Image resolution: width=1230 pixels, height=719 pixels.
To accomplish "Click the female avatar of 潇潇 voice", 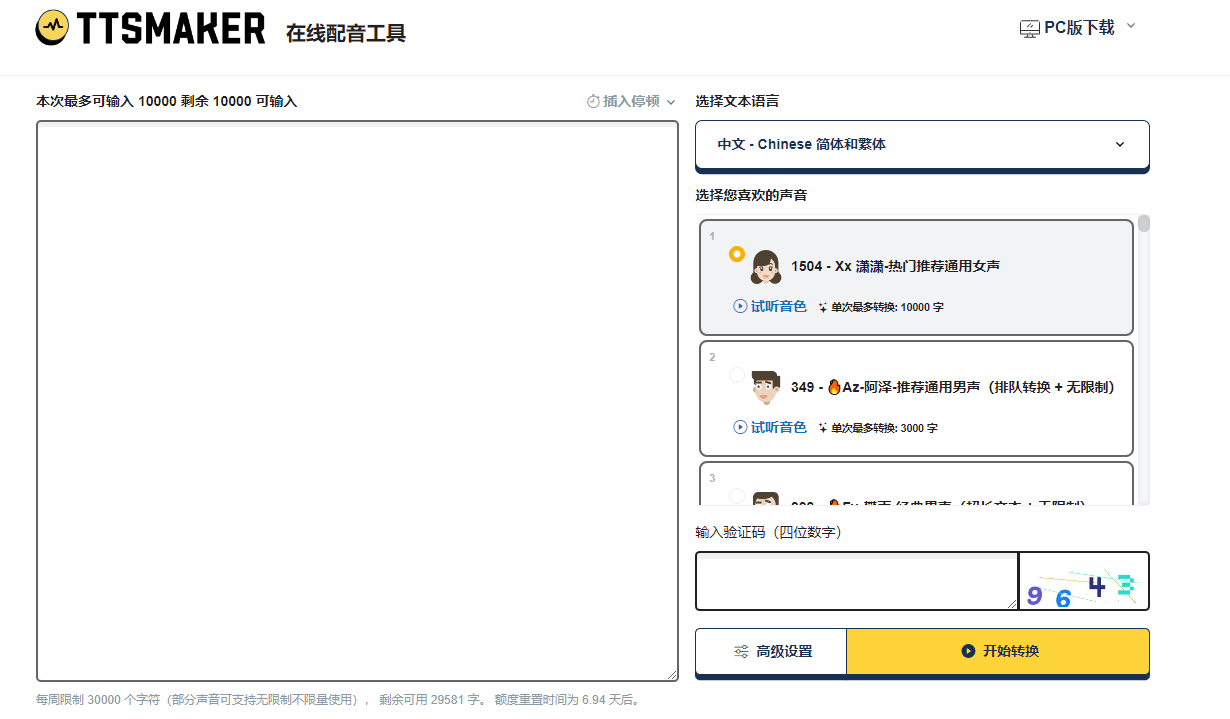I will 765,267.
